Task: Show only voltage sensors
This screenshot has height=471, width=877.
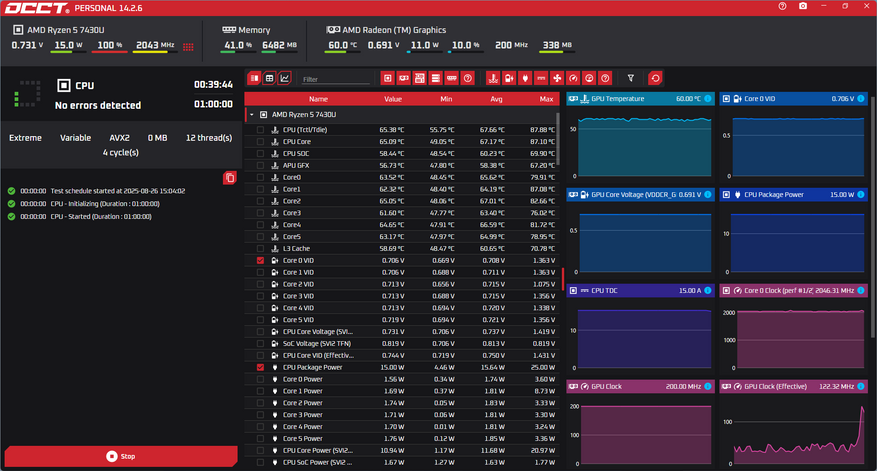Action: pos(509,78)
